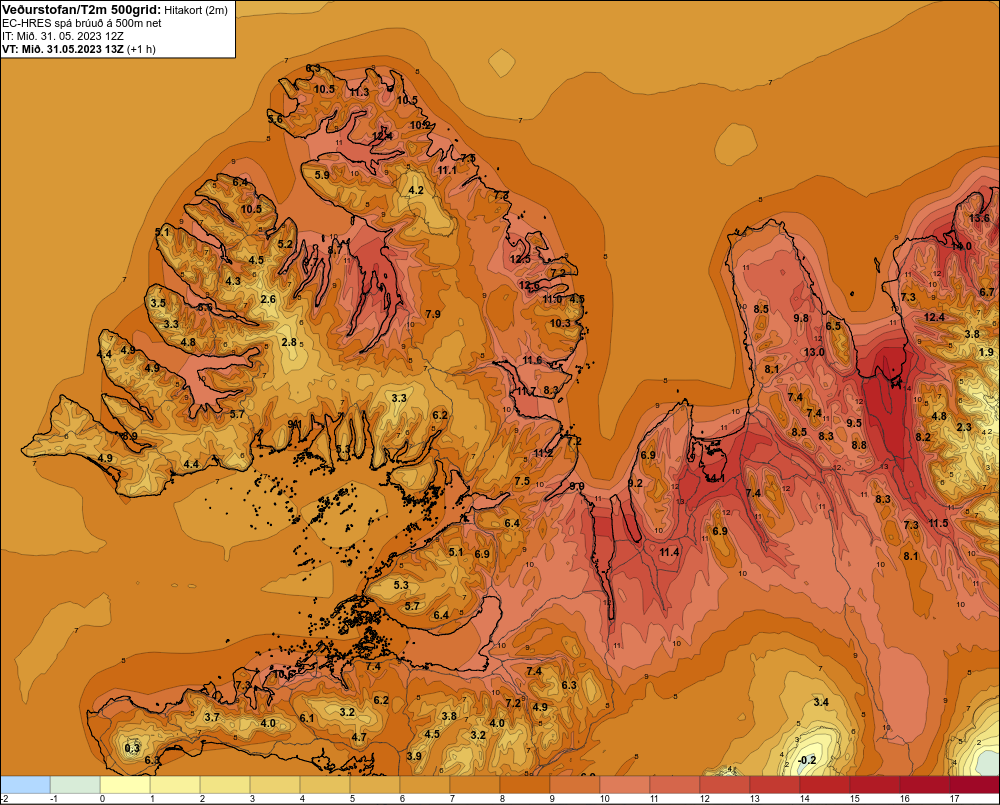Click the 4.7 temperature value

point(359,737)
